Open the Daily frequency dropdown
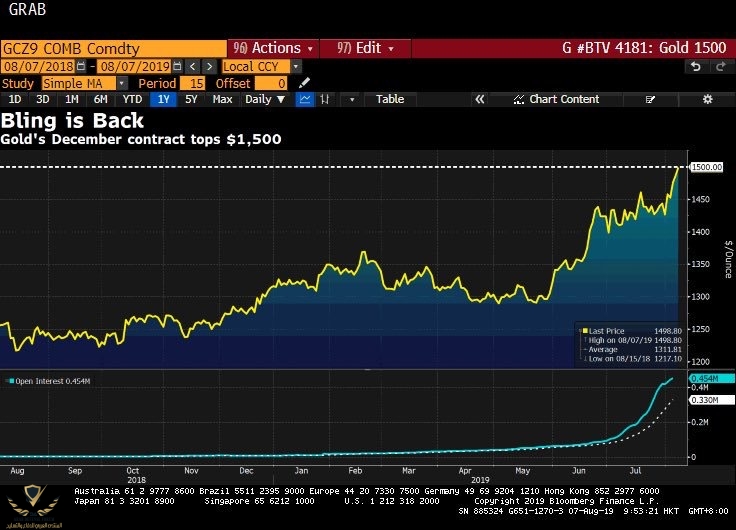 (x=264, y=99)
